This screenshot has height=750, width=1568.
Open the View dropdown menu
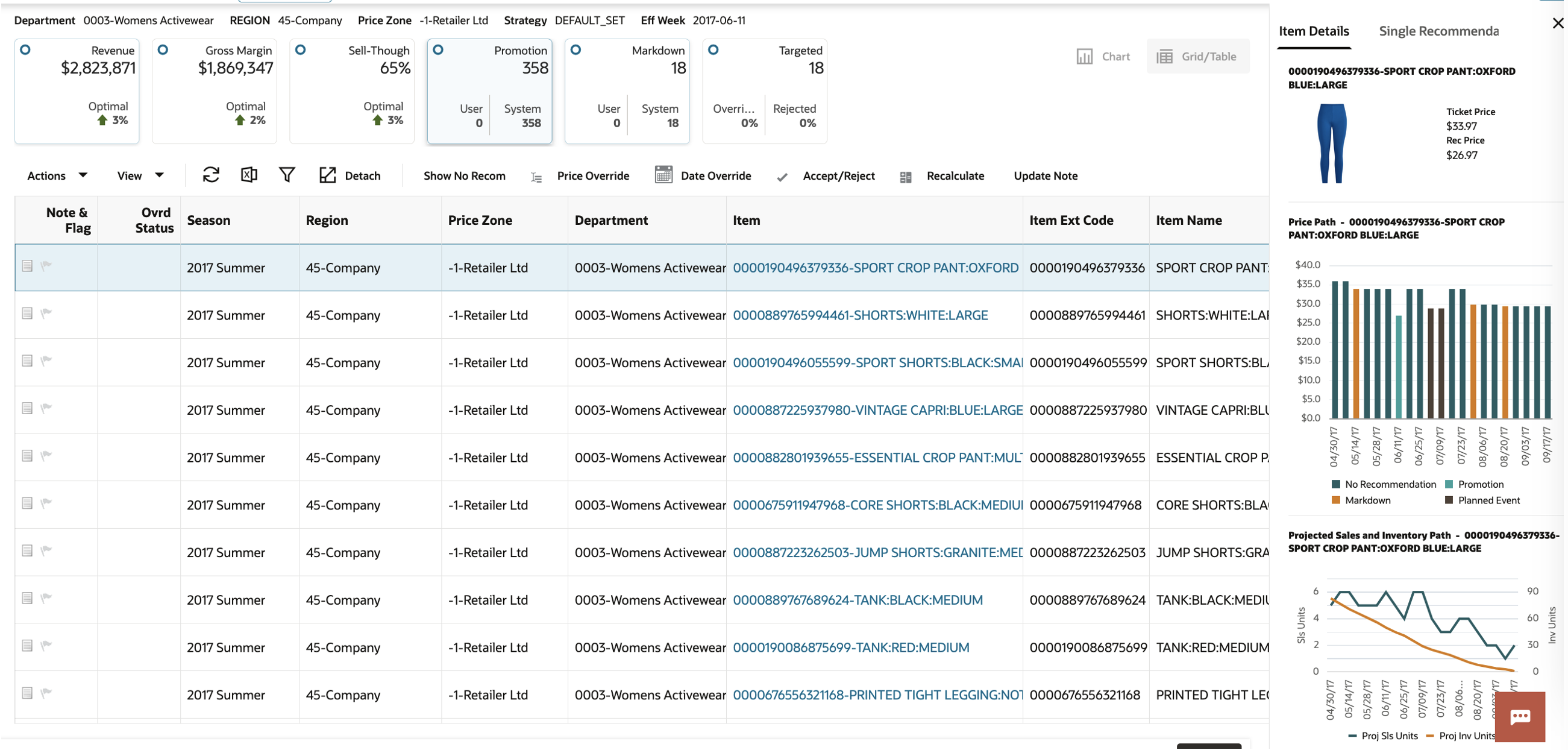[140, 175]
